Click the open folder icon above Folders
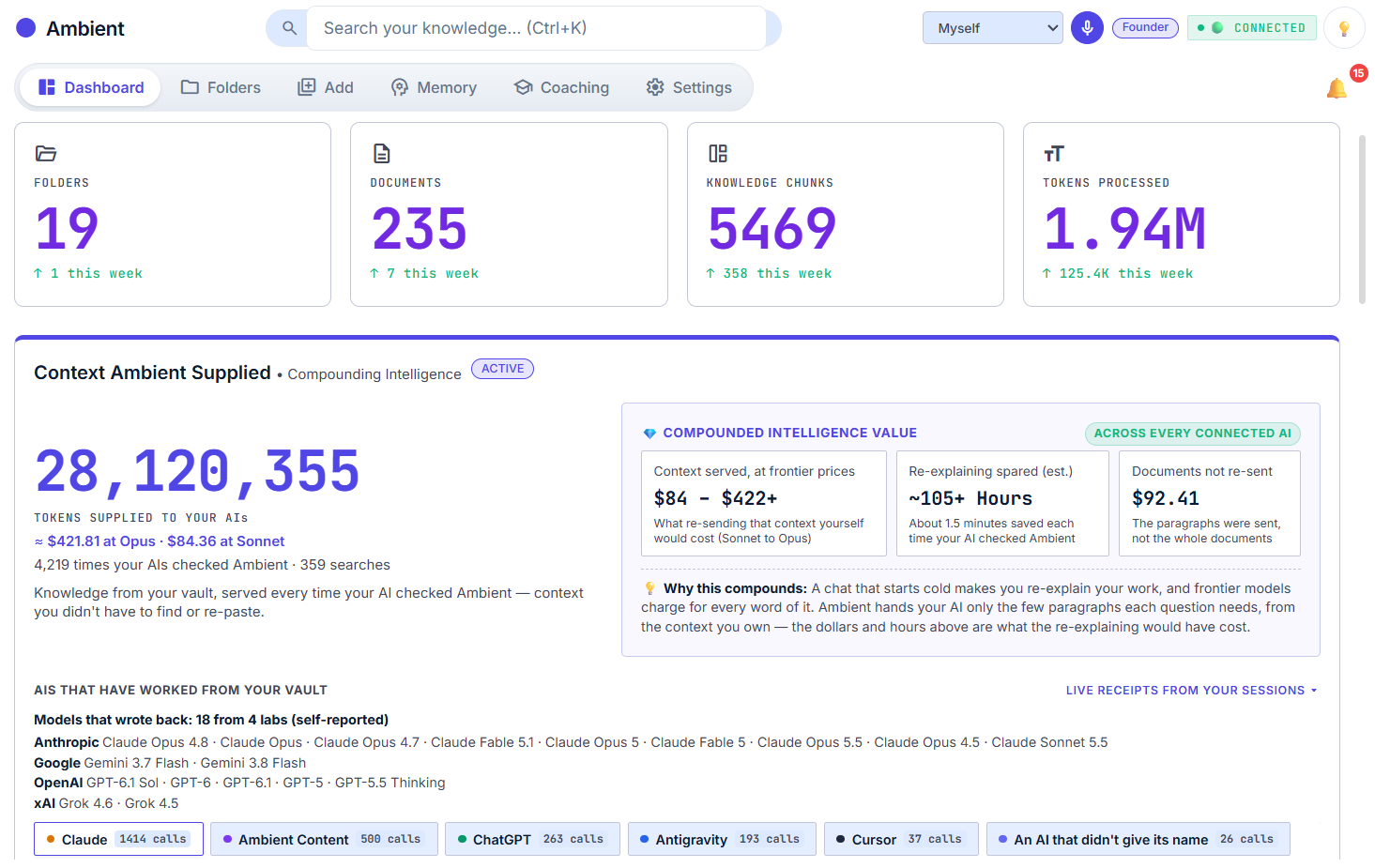 (x=46, y=153)
